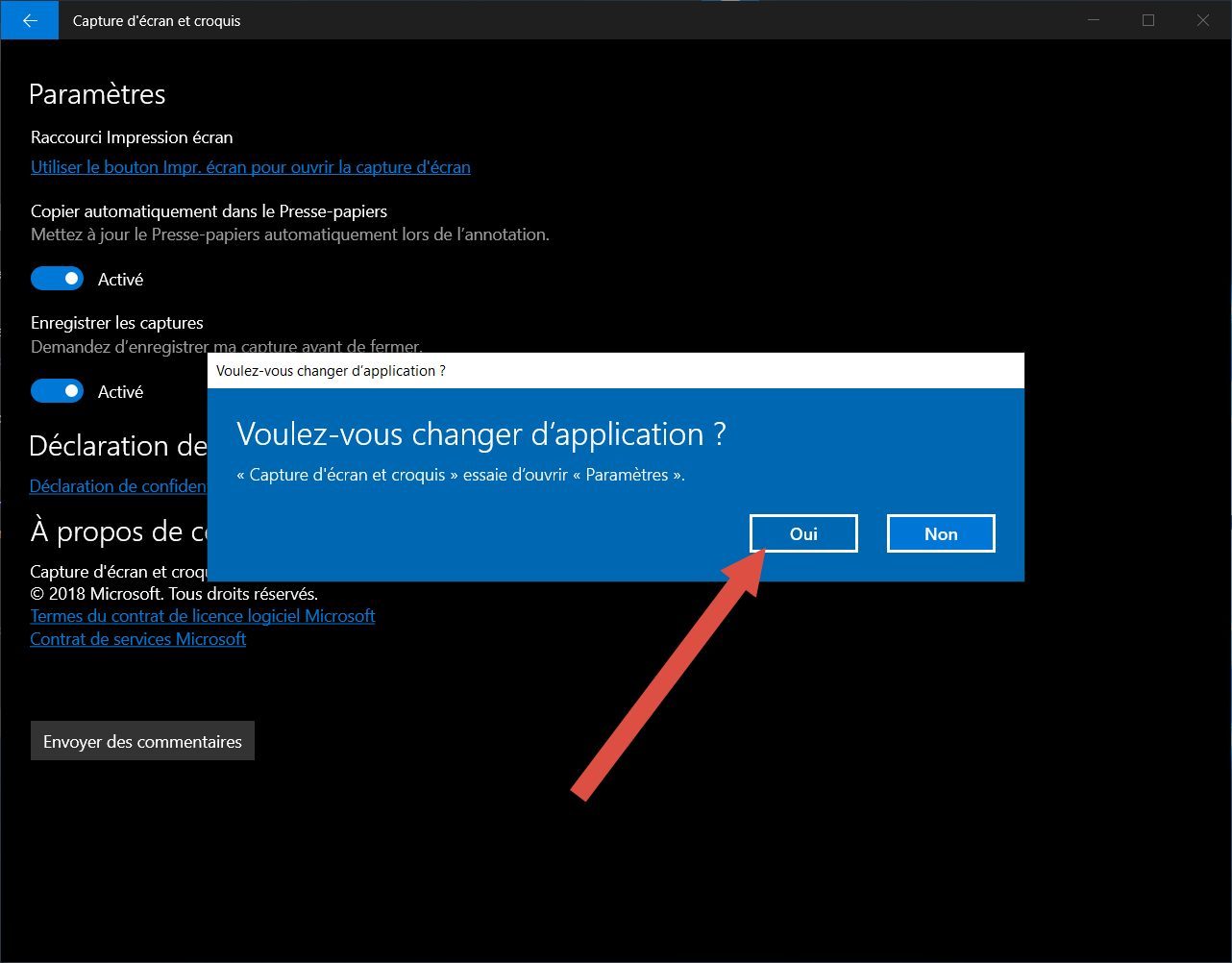The height and width of the screenshot is (963, 1232).
Task: Open the Impr. écran shortcut settings link
Action: (251, 167)
